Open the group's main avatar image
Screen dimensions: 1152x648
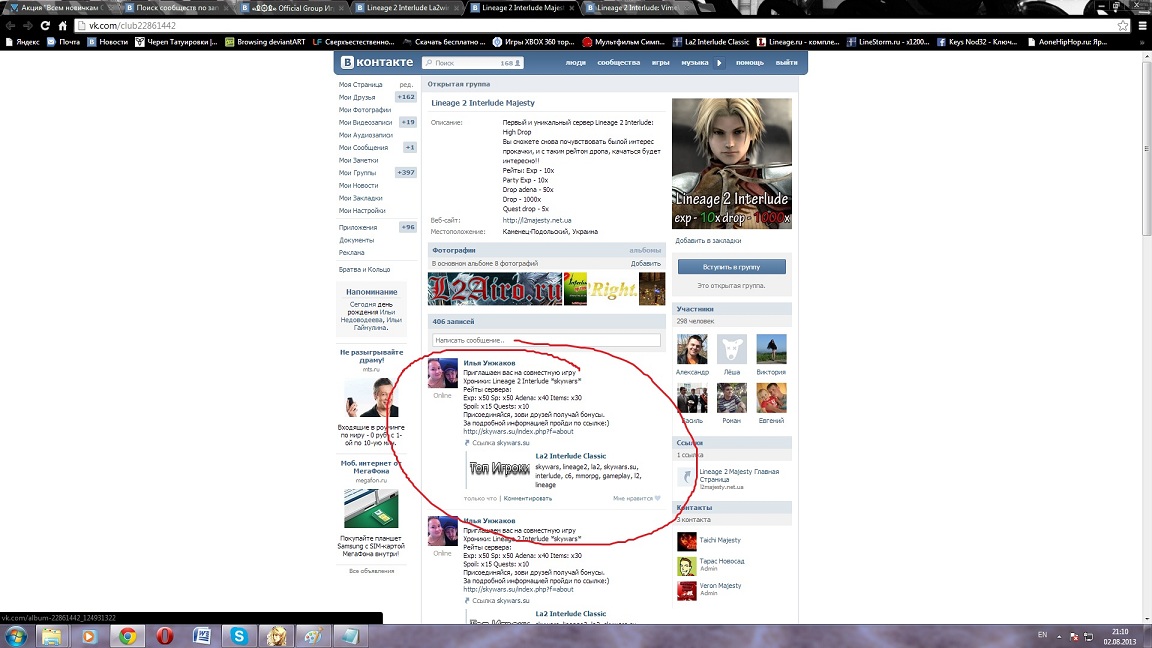(x=732, y=163)
